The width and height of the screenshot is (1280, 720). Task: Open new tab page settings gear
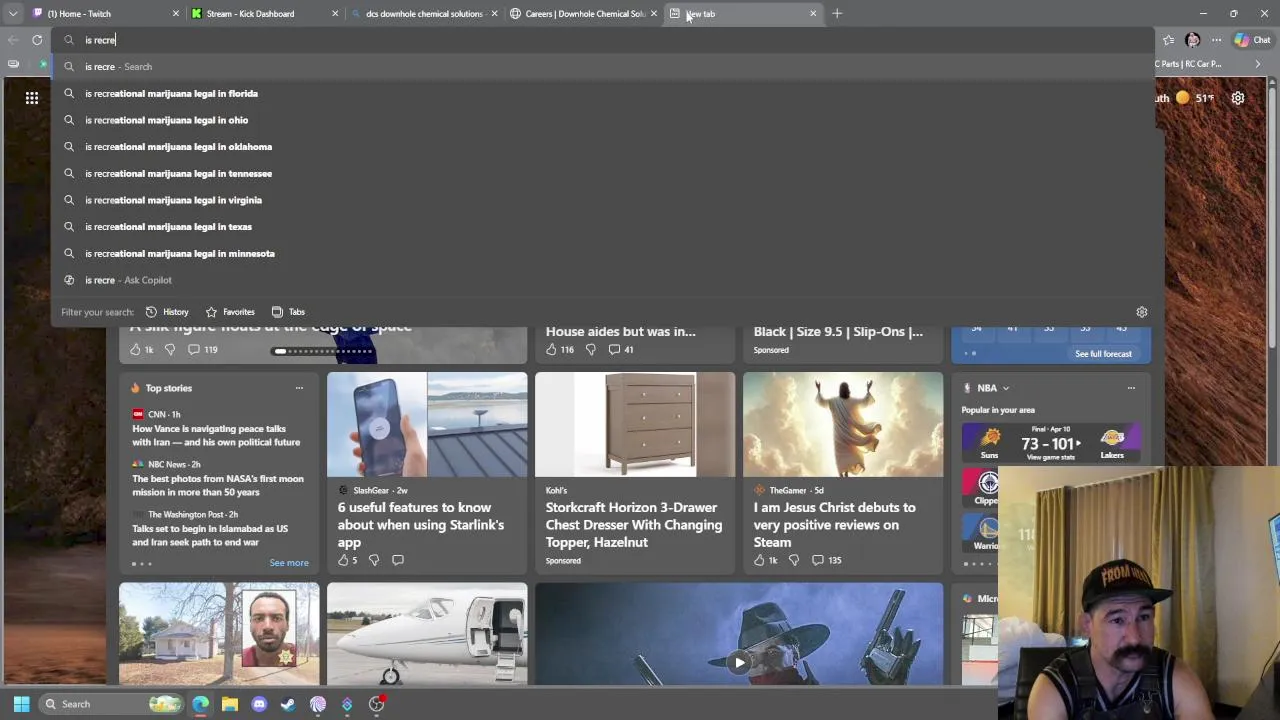pyautogui.click(x=1238, y=98)
